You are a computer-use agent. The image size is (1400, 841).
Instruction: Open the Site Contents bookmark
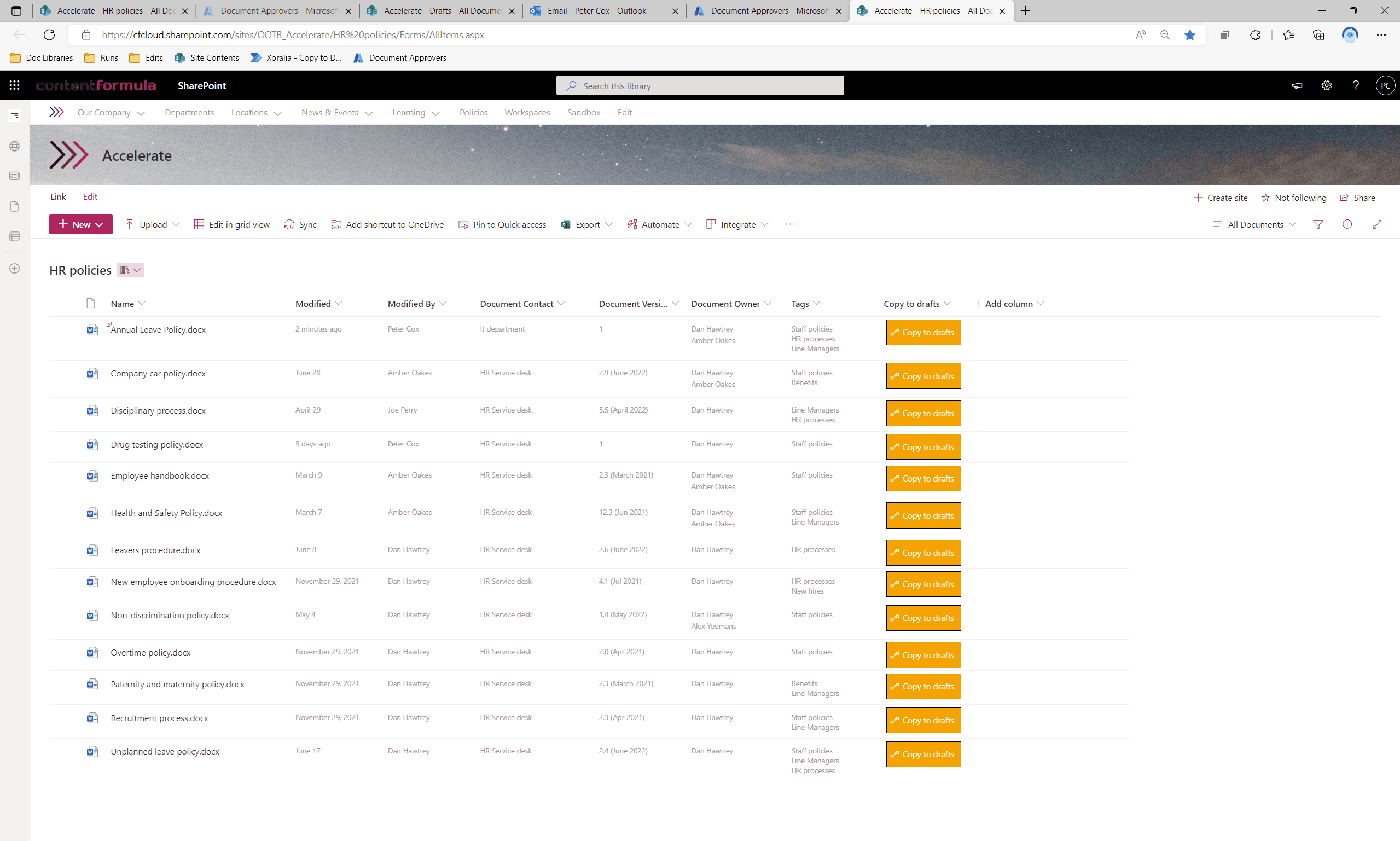(x=207, y=58)
